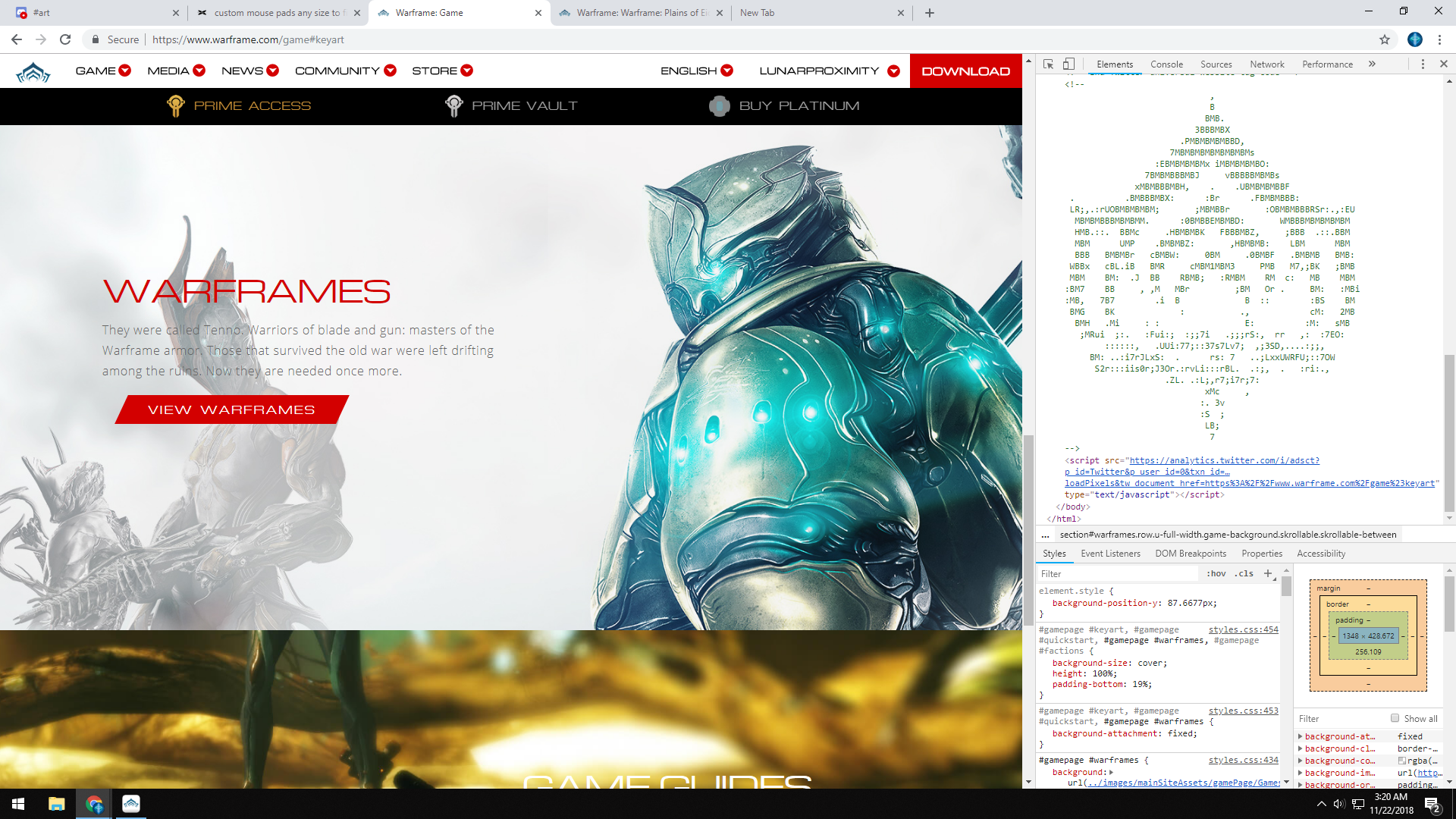Toggle the :hov element state panel
The image size is (1456, 819).
point(1216,573)
